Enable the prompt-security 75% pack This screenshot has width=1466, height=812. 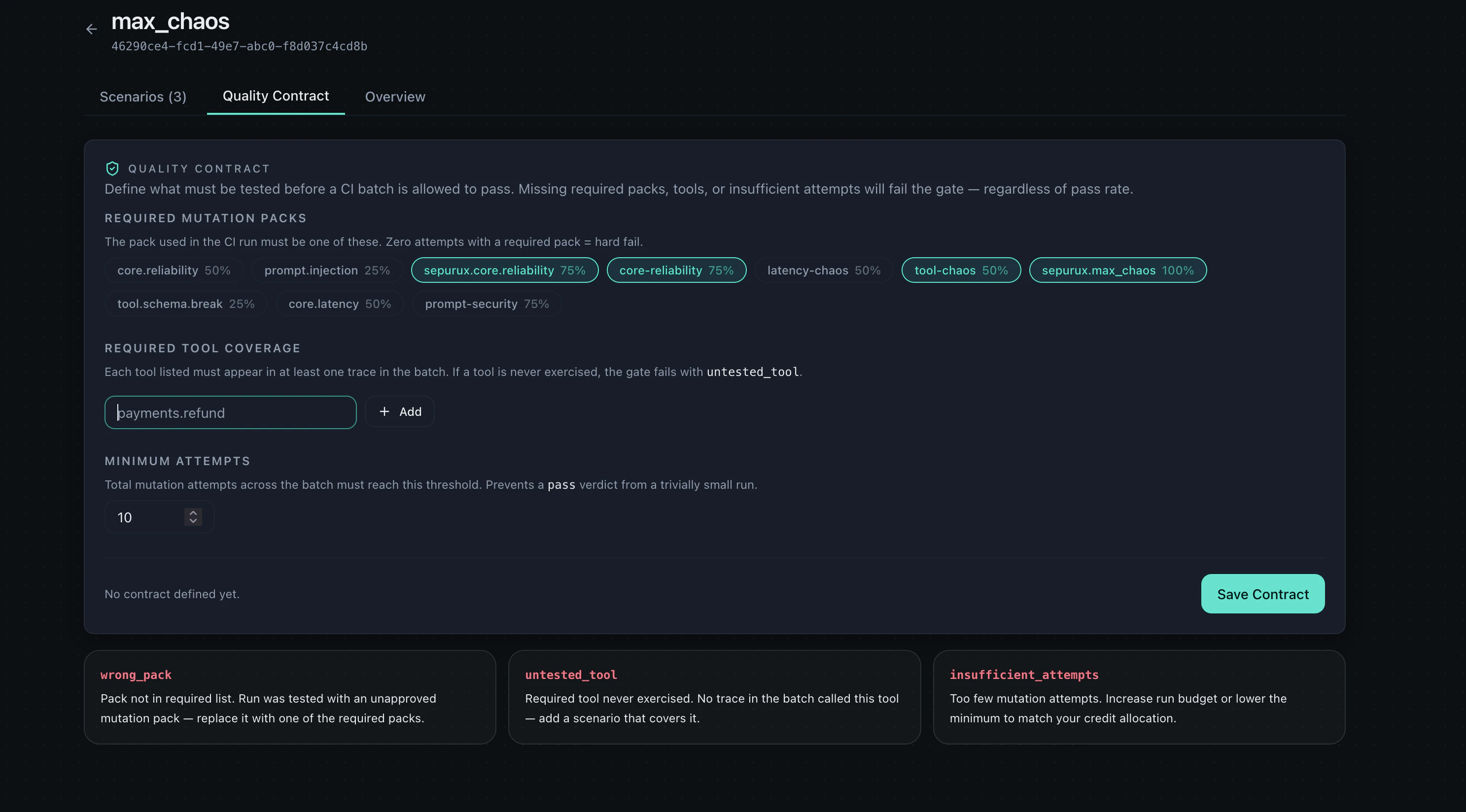tap(487, 304)
